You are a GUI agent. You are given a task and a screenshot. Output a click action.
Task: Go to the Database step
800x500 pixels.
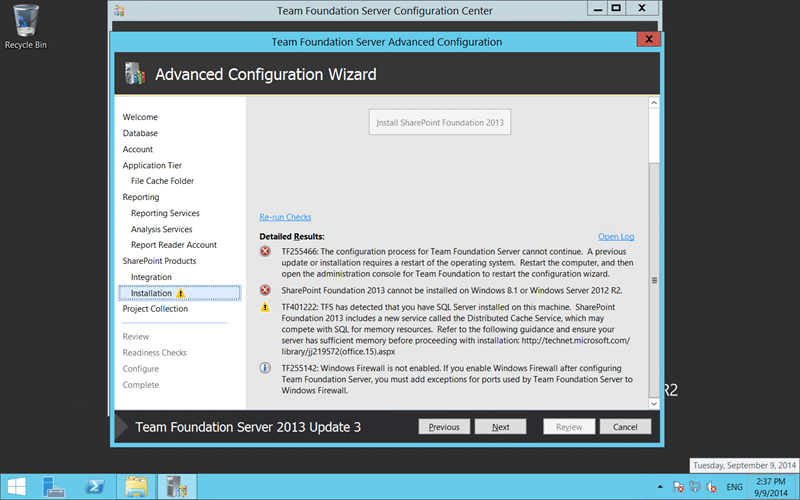[140, 133]
